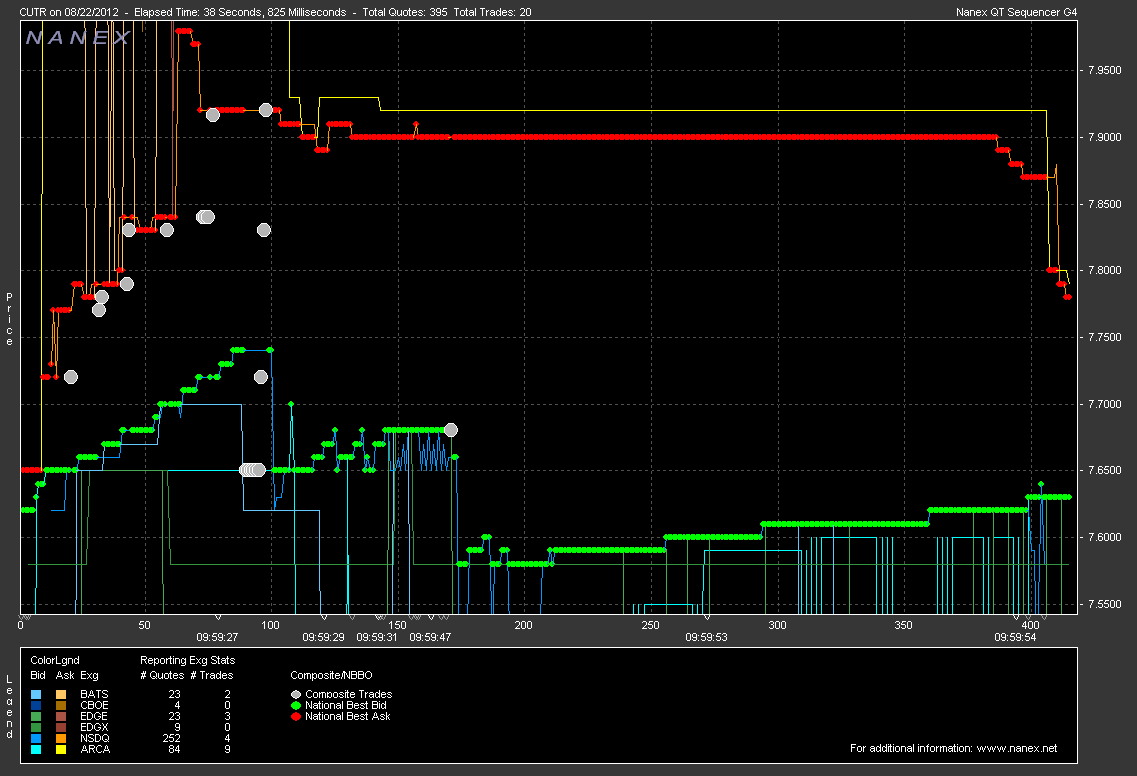Screen dimensions: 1137x776
Task: Click the BATS ask color swatch
Action: pyautogui.click(x=61, y=695)
